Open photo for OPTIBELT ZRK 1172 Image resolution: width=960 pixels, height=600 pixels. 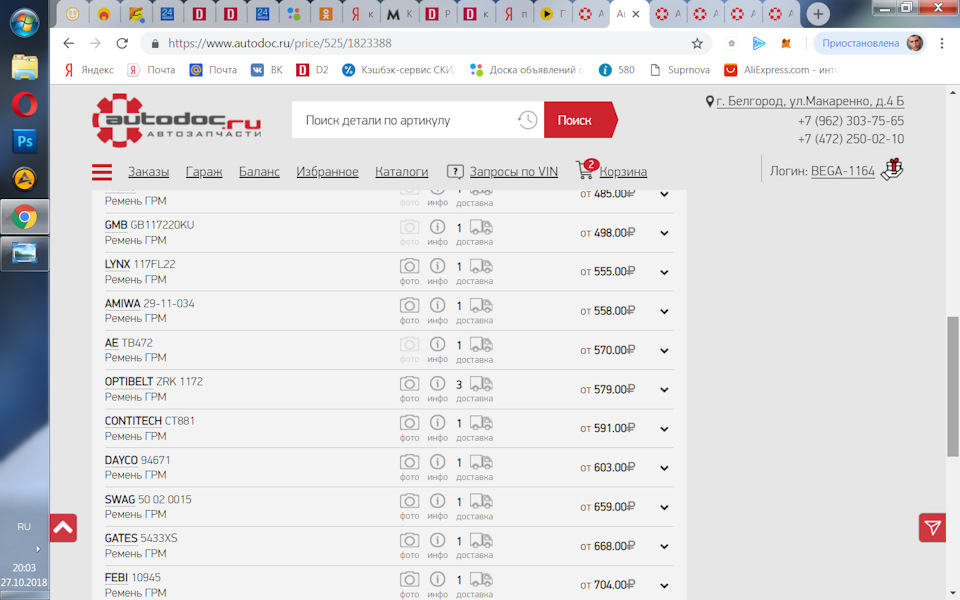tap(410, 384)
